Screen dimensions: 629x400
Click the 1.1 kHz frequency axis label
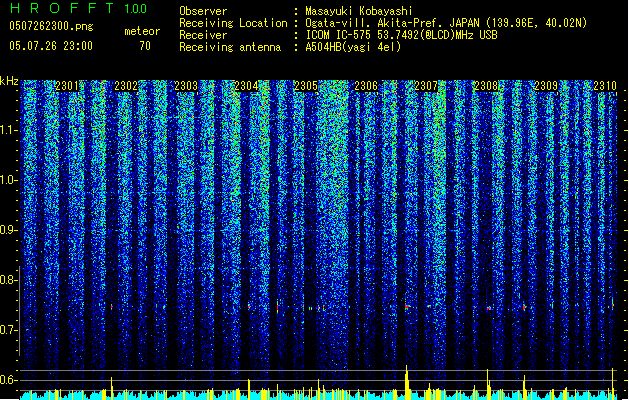click(8, 130)
